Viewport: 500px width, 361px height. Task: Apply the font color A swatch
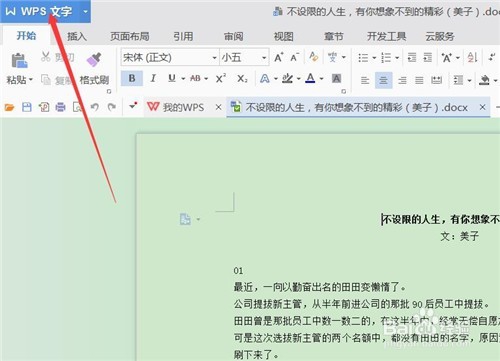(x=310, y=78)
